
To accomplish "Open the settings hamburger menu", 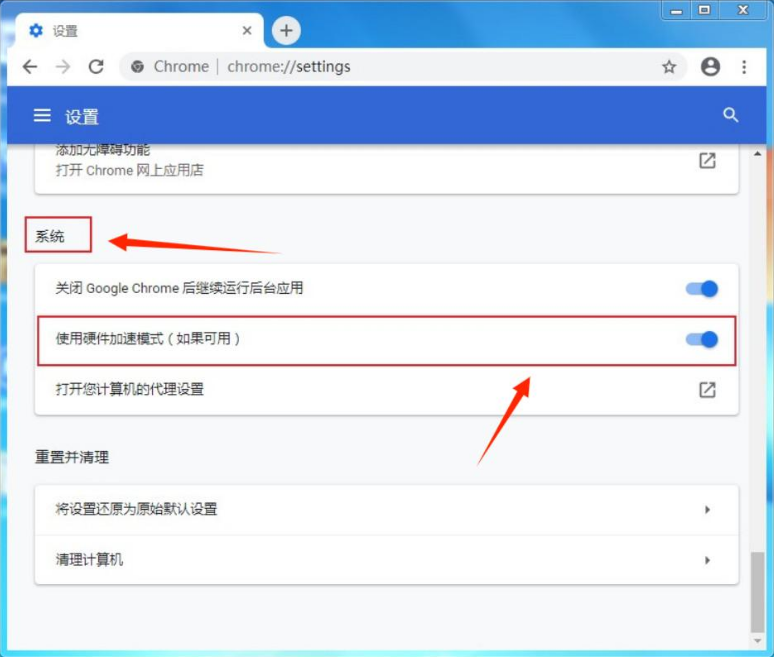I will tap(42, 116).
